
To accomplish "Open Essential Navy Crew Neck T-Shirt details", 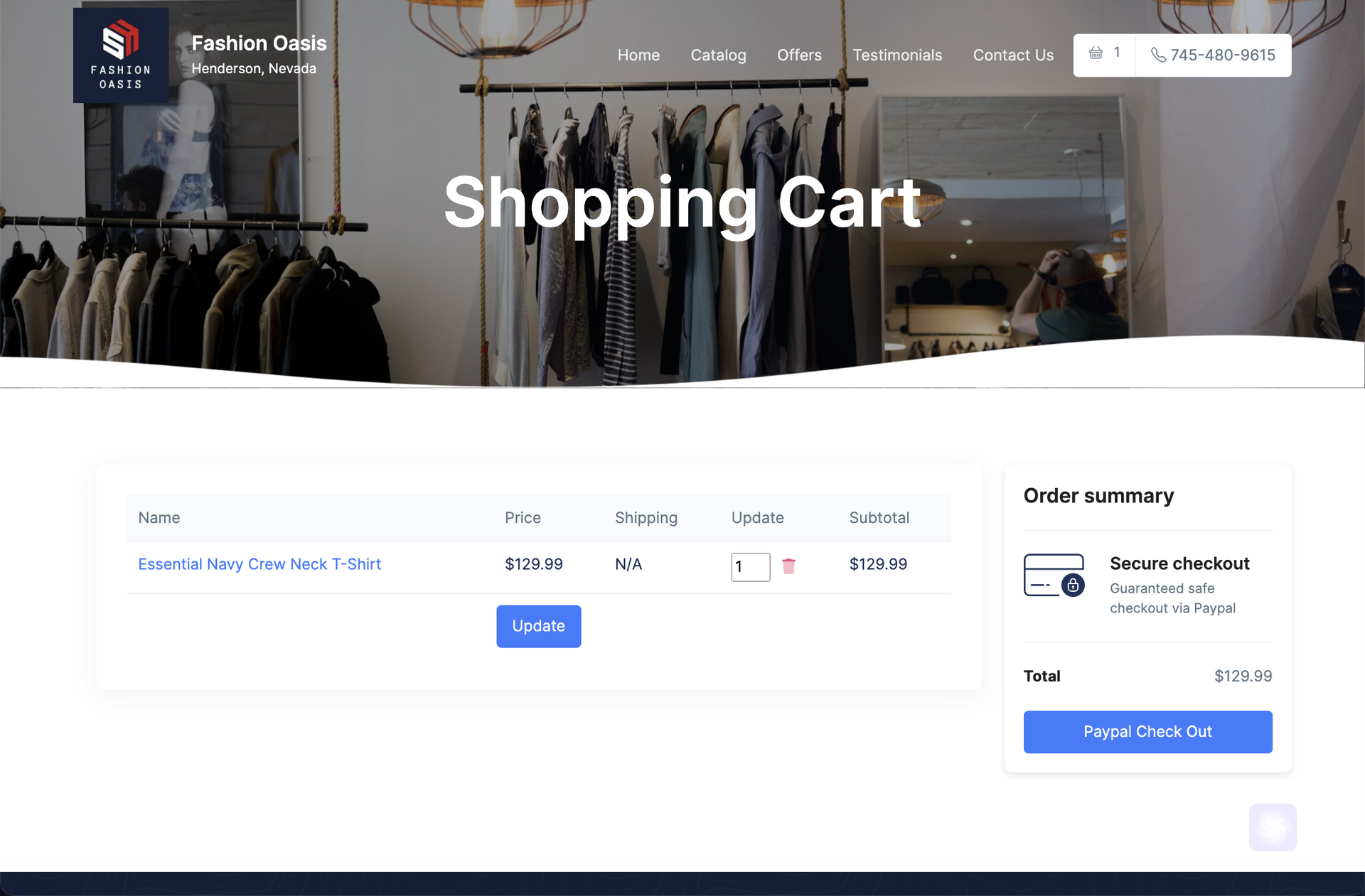I will [x=259, y=563].
